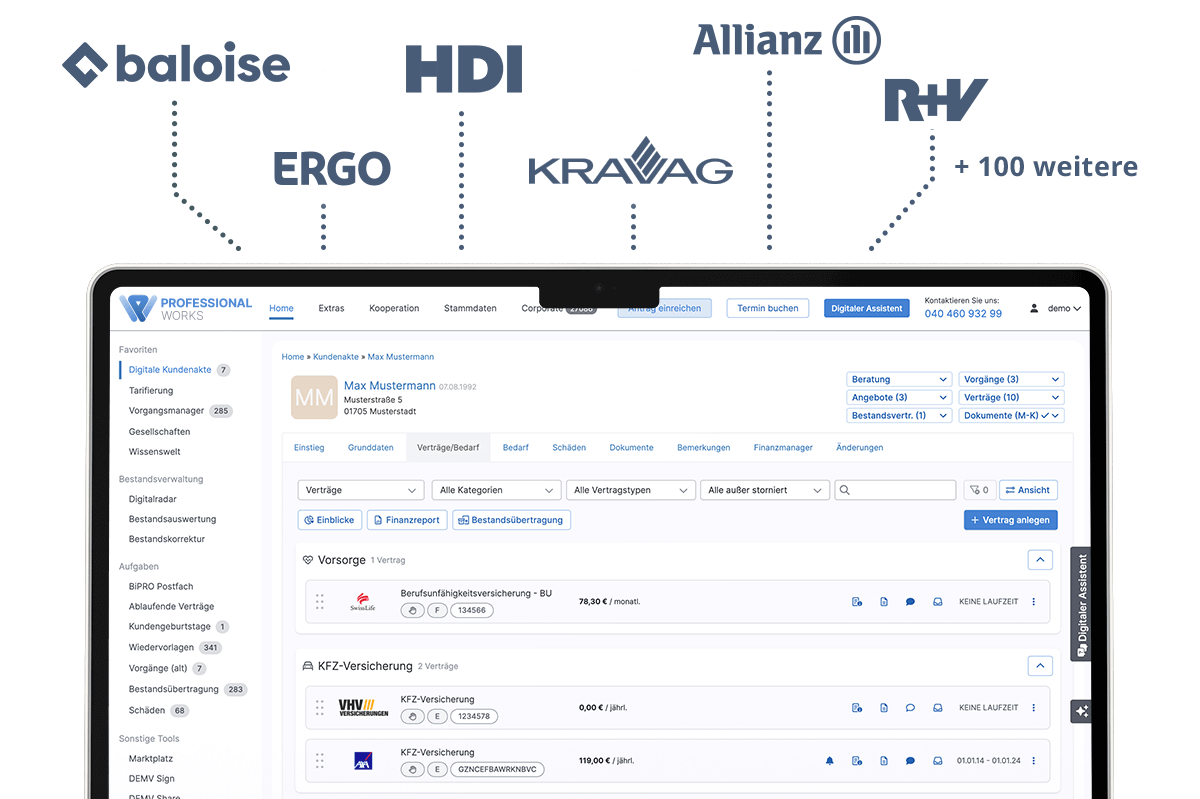1200x799 pixels.
Task: Open the Alle Kategorien dropdown
Action: tap(495, 490)
